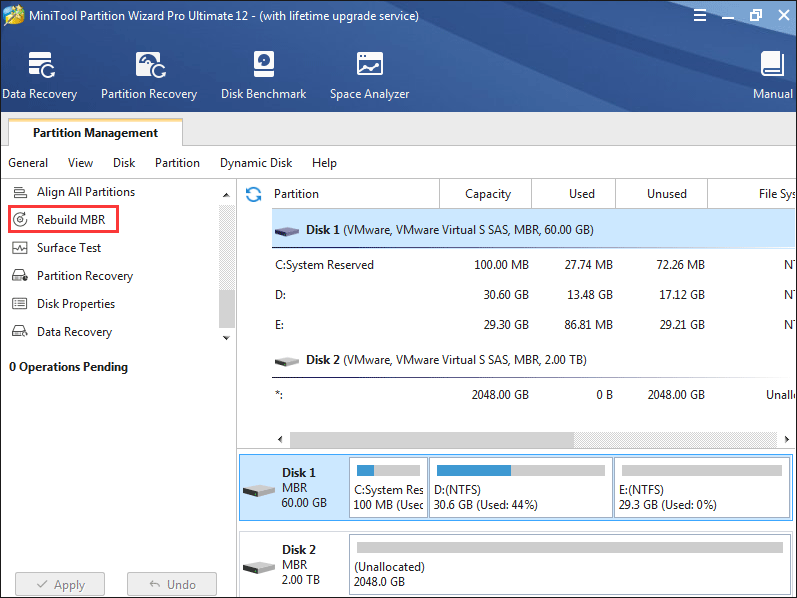Screen dimensions: 797x598
Task: Open the Partition menu
Action: tap(177, 163)
